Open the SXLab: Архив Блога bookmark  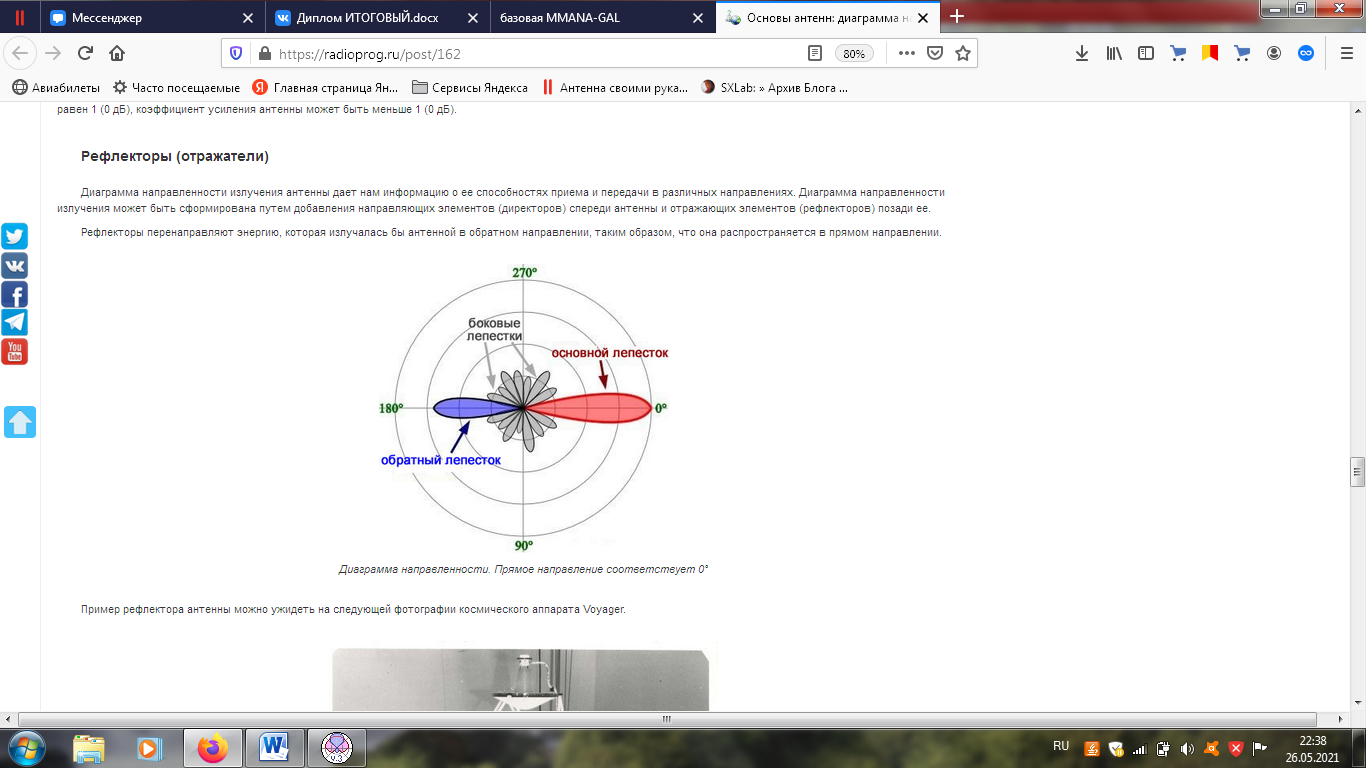(x=775, y=87)
